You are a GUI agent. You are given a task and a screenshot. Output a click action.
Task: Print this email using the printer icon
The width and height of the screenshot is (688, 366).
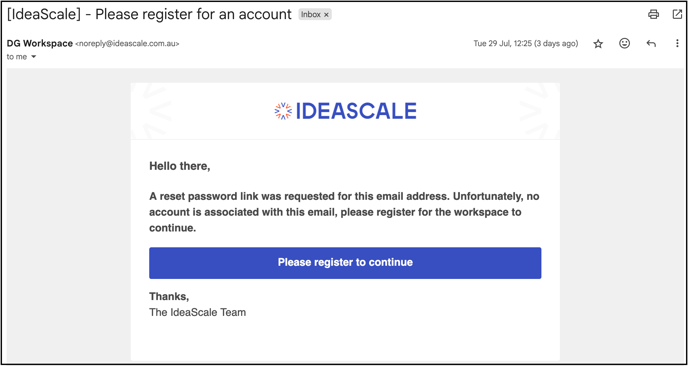tap(653, 14)
